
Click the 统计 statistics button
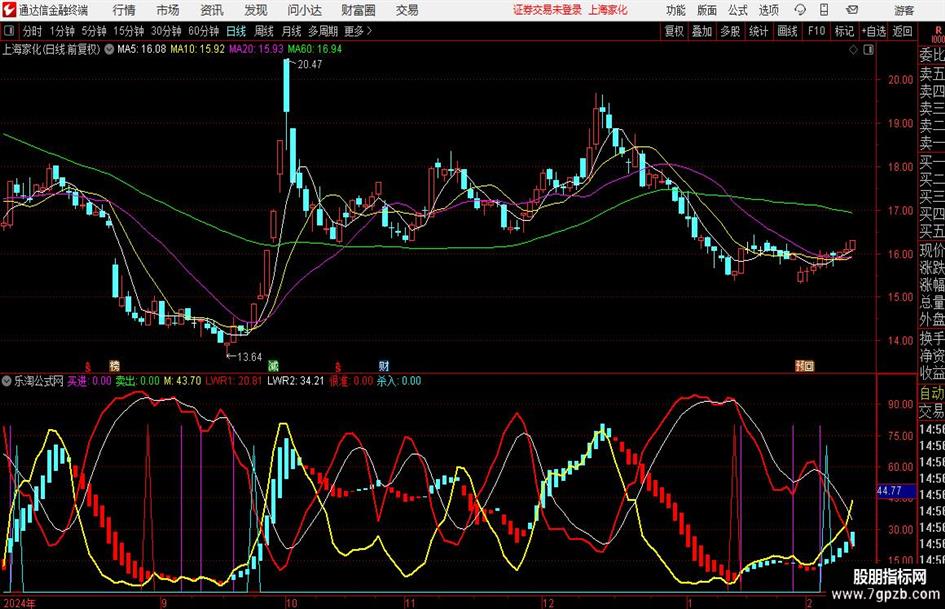point(759,31)
